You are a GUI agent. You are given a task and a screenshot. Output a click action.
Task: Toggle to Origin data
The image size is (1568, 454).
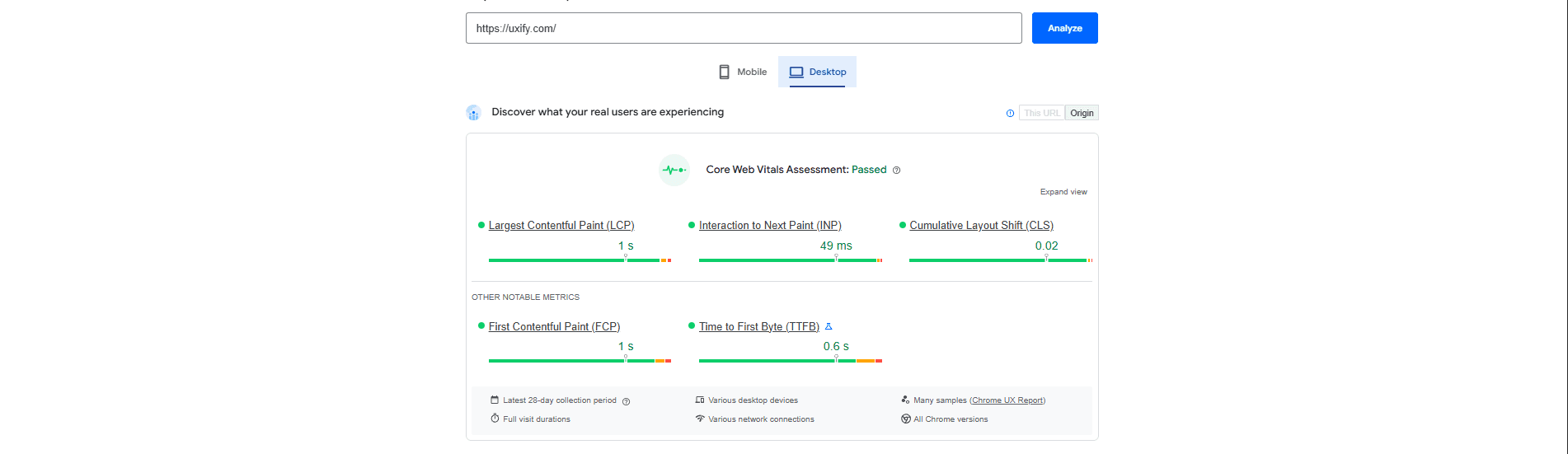[x=1082, y=113]
